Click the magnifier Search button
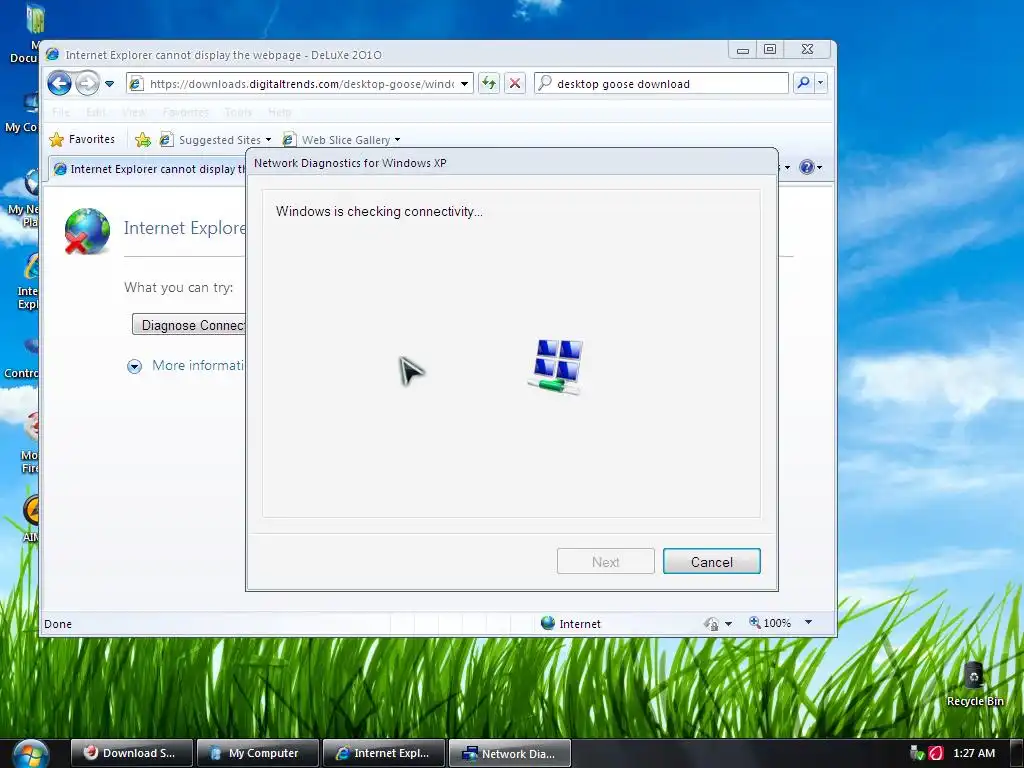This screenshot has width=1024, height=768. [803, 83]
